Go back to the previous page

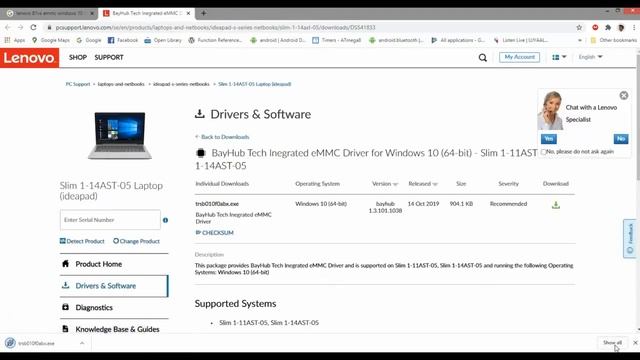coord(8,27)
